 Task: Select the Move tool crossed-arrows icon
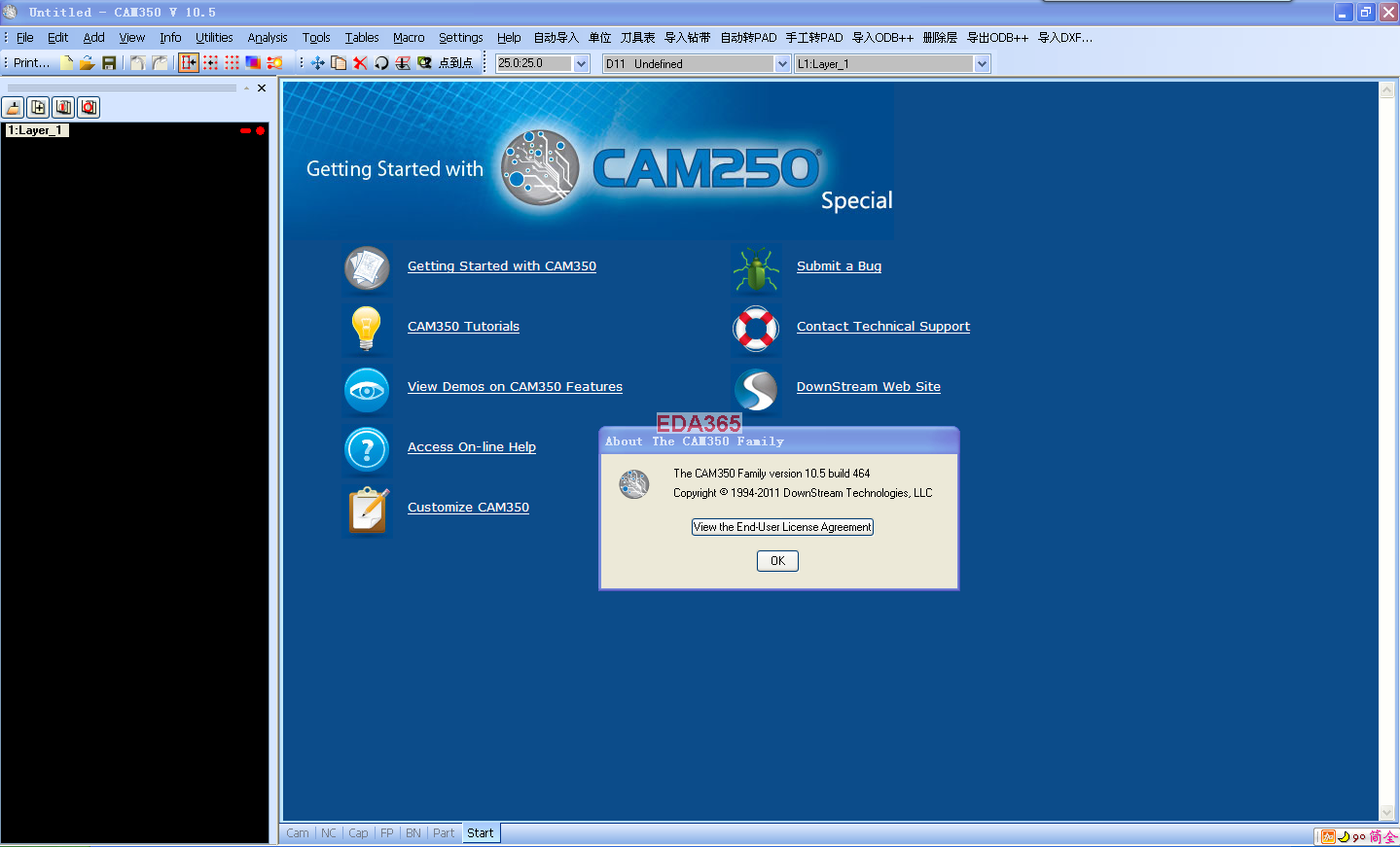[317, 63]
